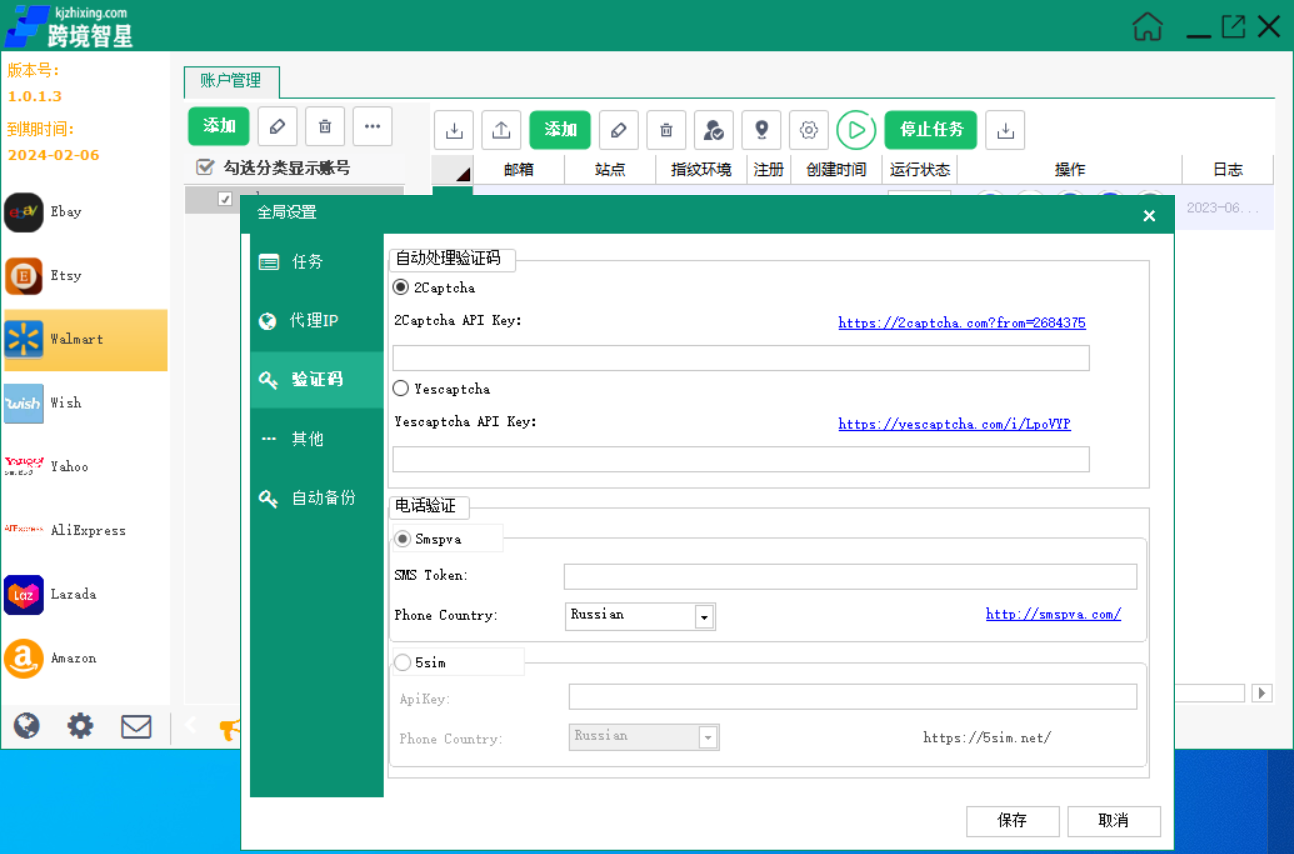Click the download icon right of 停止任务
The height and width of the screenshot is (854, 1294).
(x=1006, y=130)
